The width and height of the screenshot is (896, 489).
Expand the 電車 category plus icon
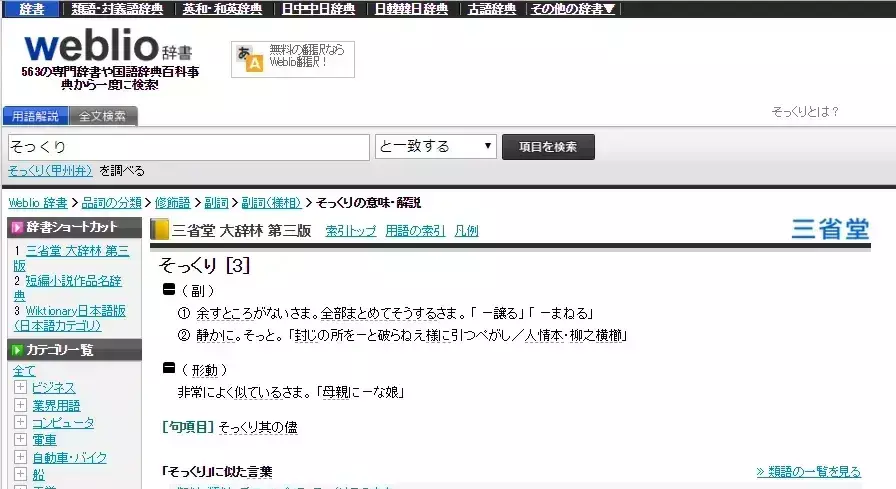coord(20,440)
